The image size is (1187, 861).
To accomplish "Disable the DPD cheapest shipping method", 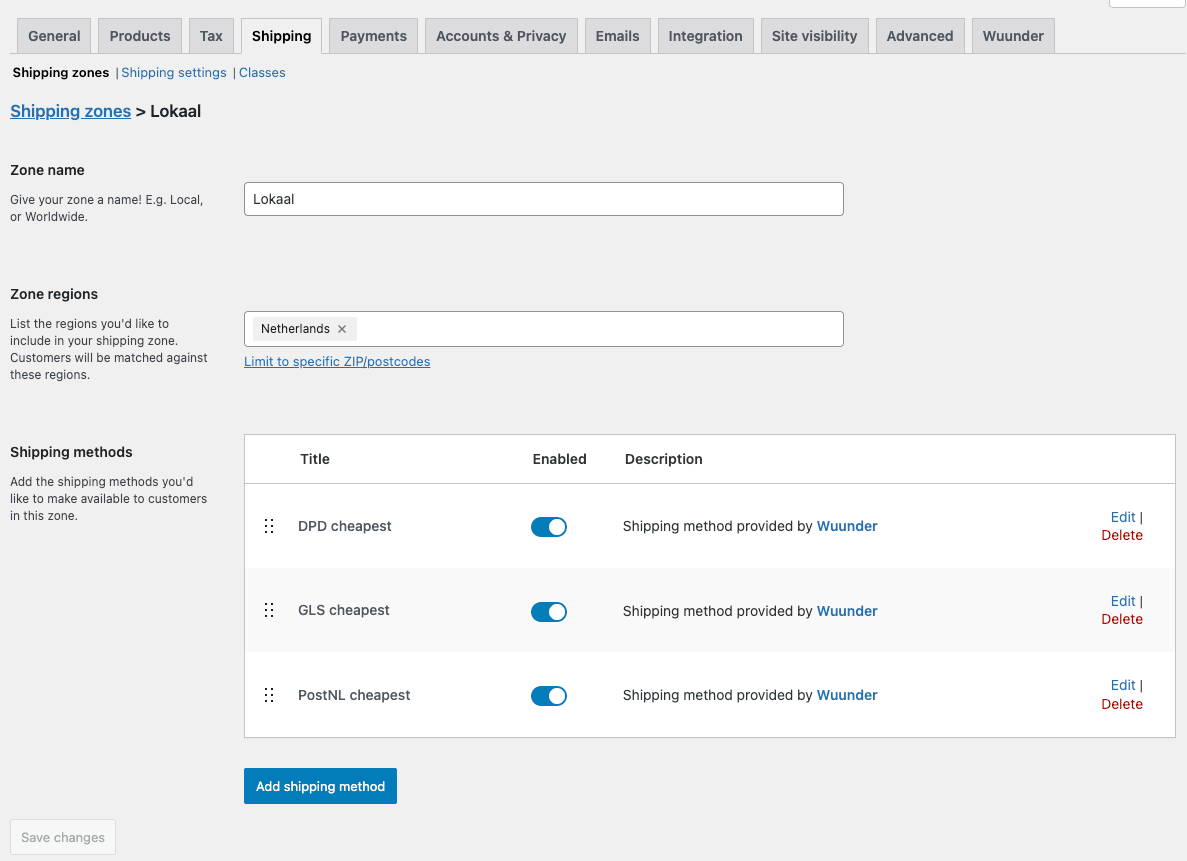I will pyautogui.click(x=549, y=527).
